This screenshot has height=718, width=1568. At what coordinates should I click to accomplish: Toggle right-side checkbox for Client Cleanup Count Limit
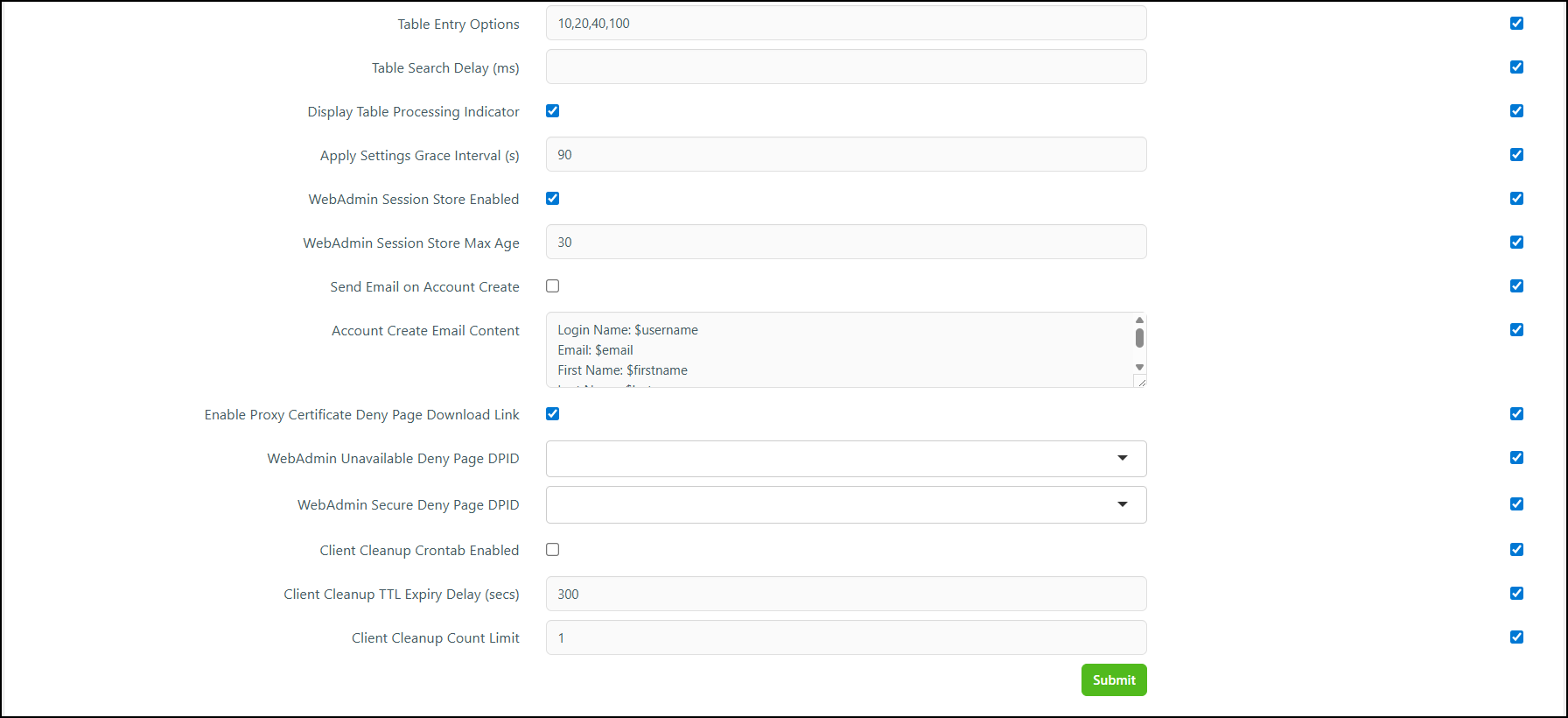pyautogui.click(x=1516, y=637)
